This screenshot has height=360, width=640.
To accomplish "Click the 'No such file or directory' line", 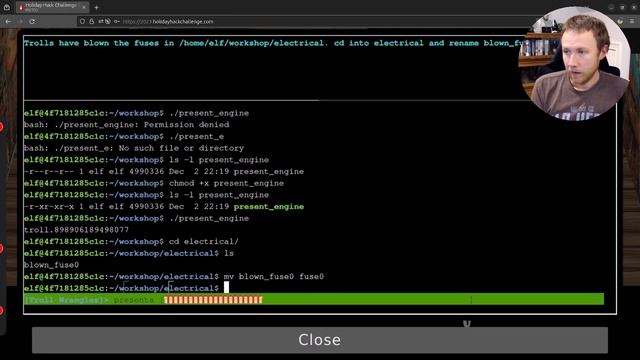I will click(x=134, y=148).
